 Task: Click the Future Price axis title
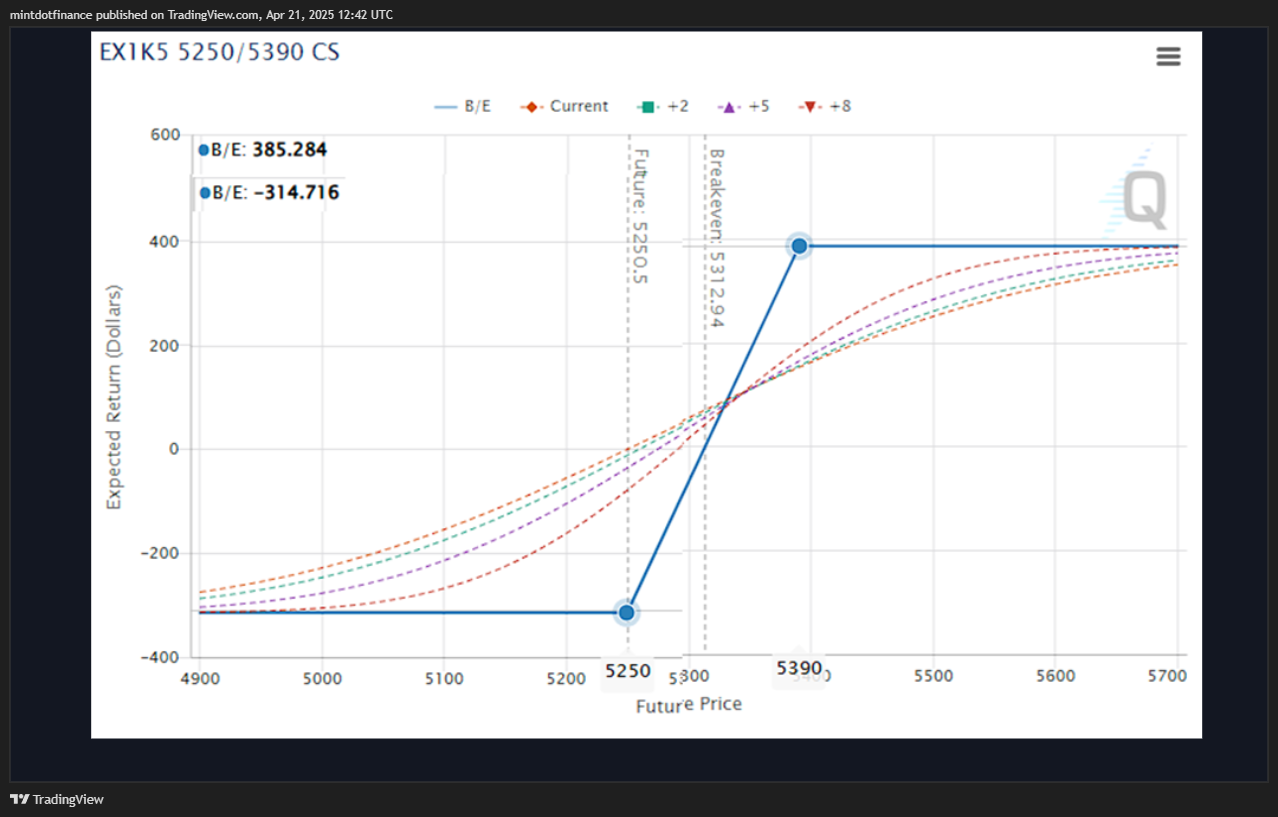coord(689,704)
